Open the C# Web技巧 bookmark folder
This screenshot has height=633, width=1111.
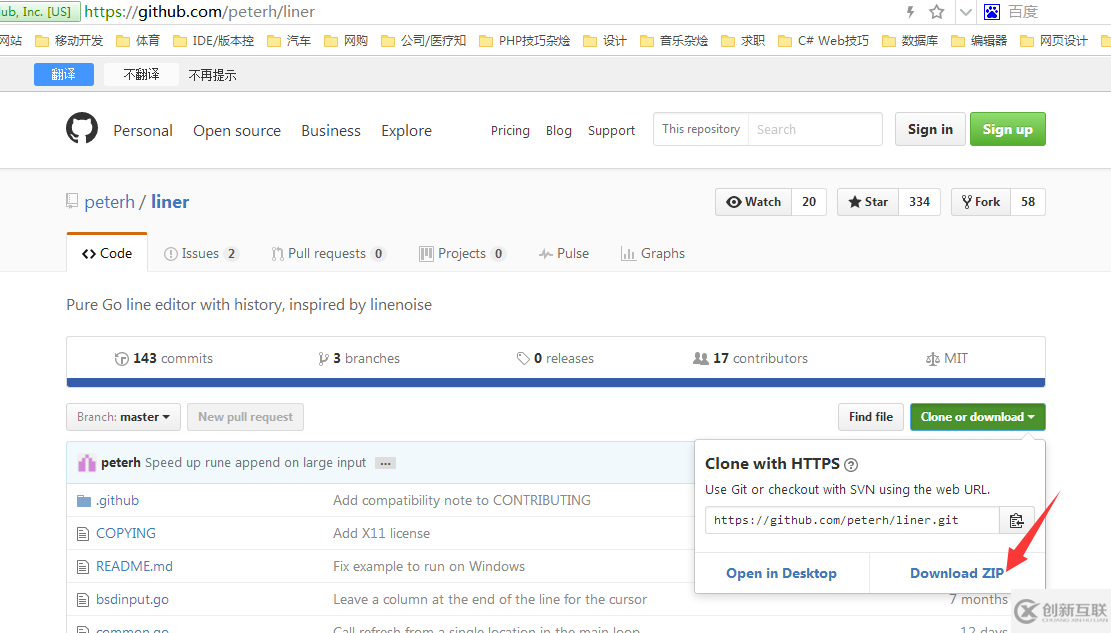click(823, 40)
